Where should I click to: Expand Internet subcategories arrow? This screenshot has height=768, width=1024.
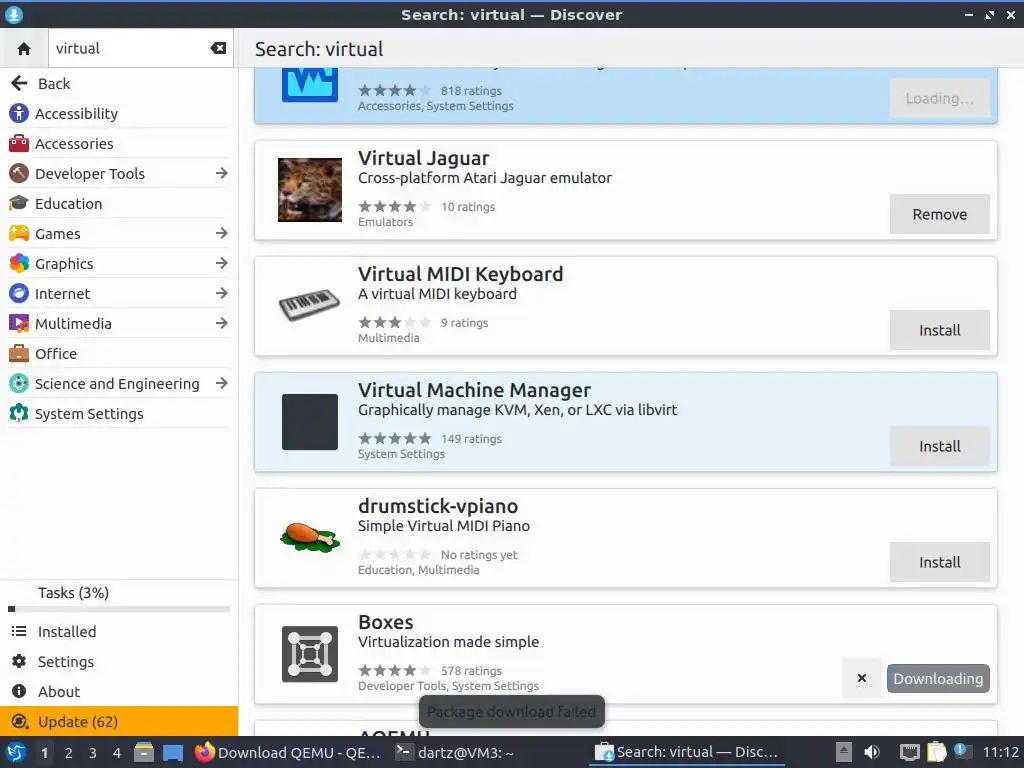coord(222,293)
